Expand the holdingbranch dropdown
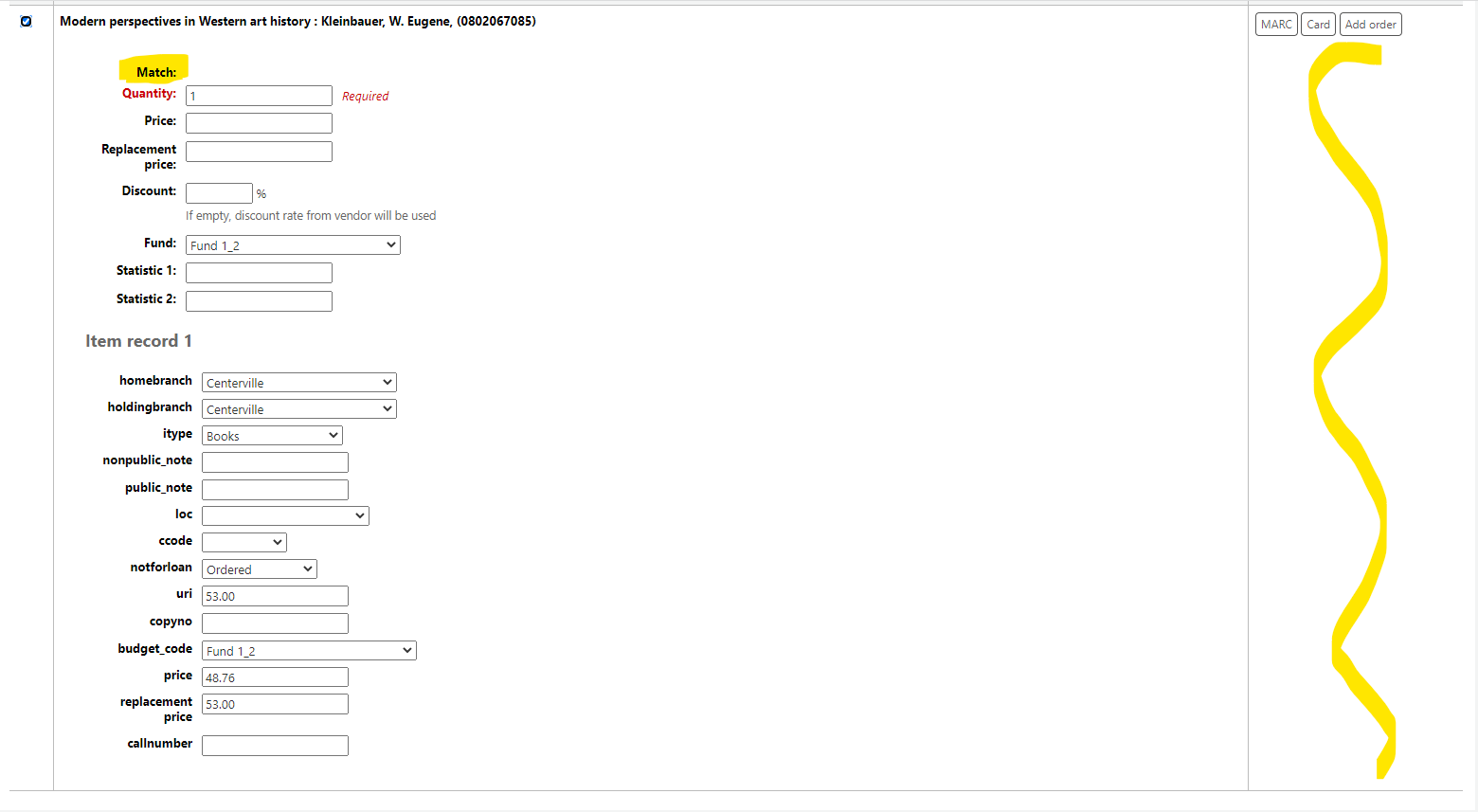The width and height of the screenshot is (1478, 812). tap(298, 409)
